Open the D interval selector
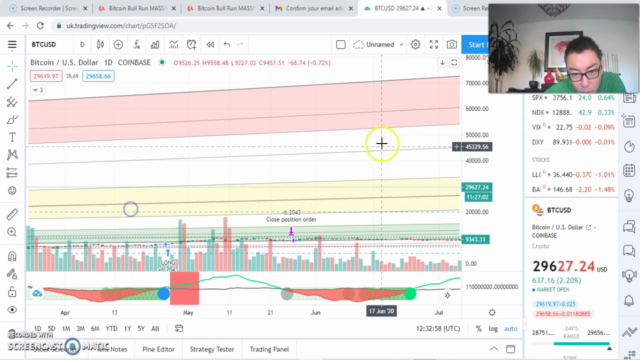 point(82,44)
